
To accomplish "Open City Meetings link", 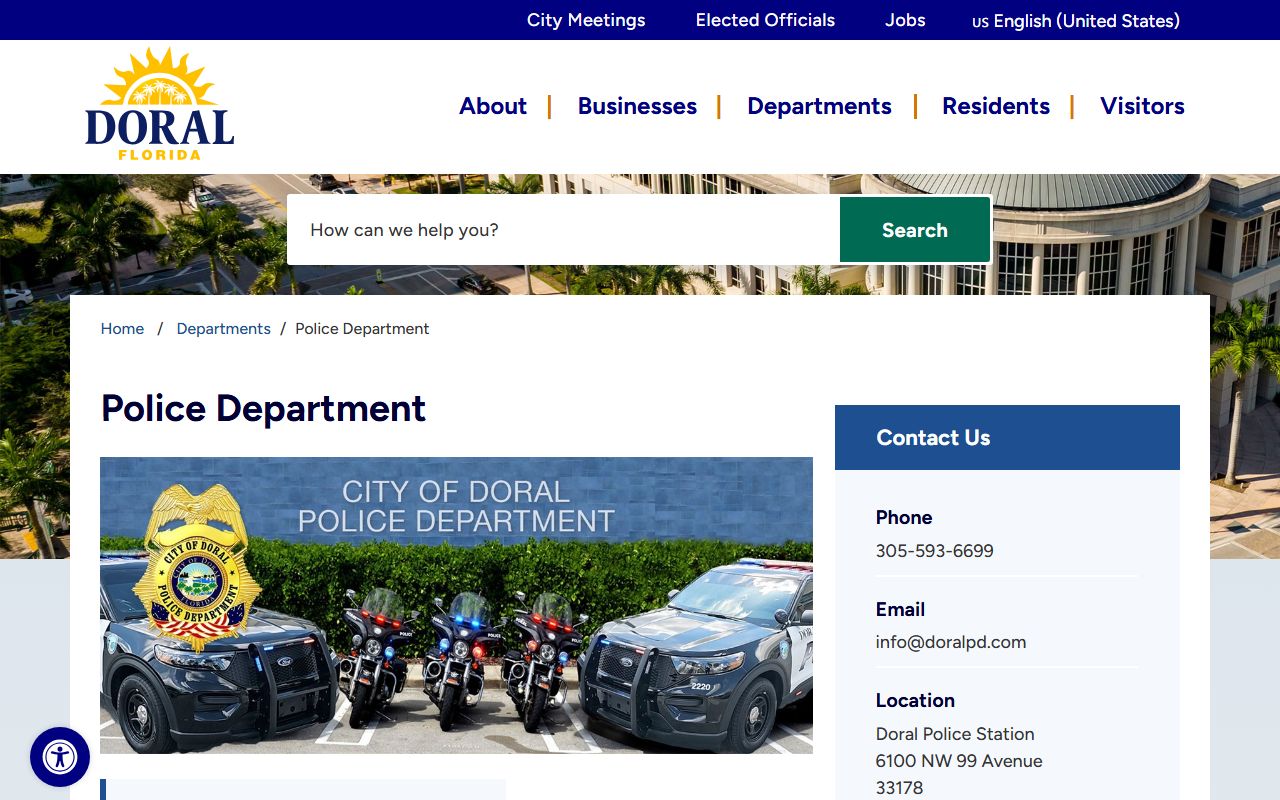I will point(586,20).
